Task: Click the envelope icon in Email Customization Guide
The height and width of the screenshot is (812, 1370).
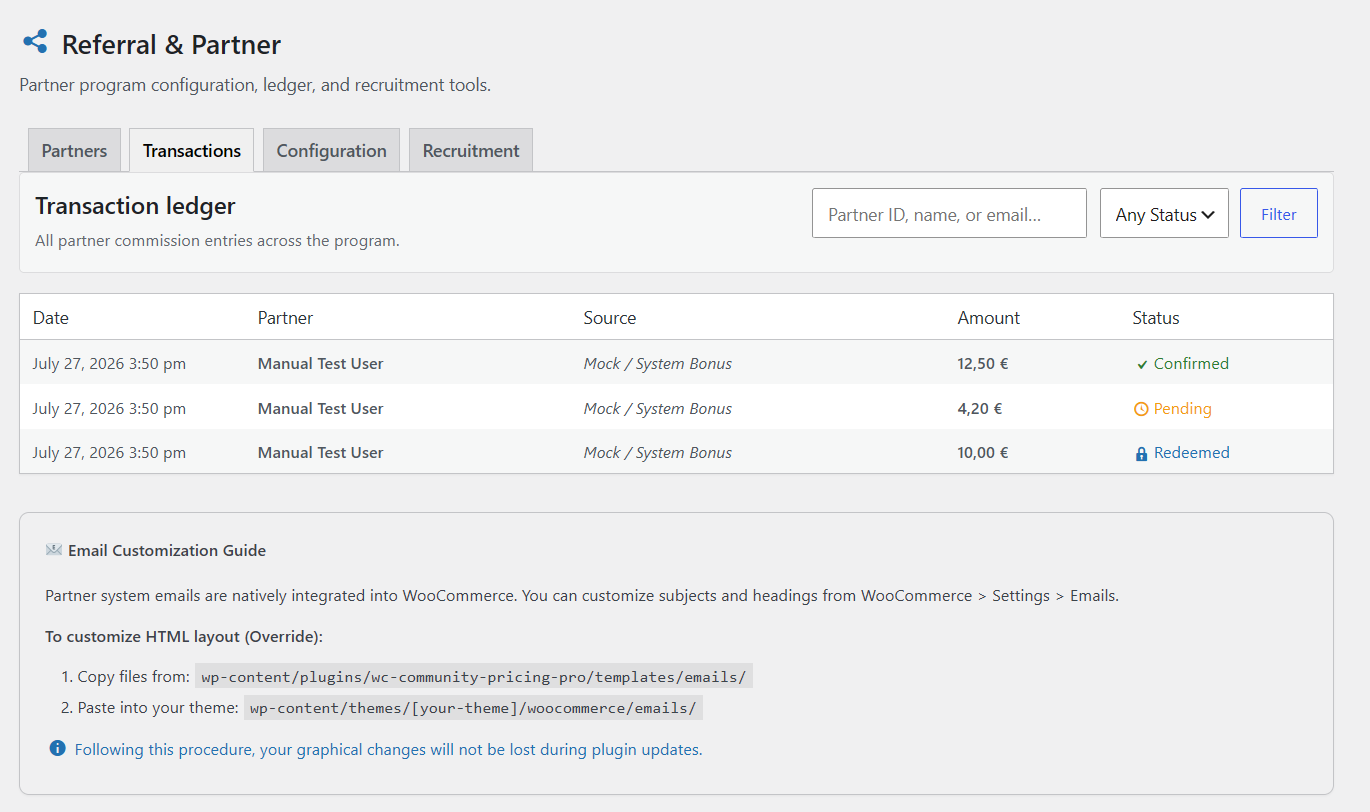Action: pos(54,550)
